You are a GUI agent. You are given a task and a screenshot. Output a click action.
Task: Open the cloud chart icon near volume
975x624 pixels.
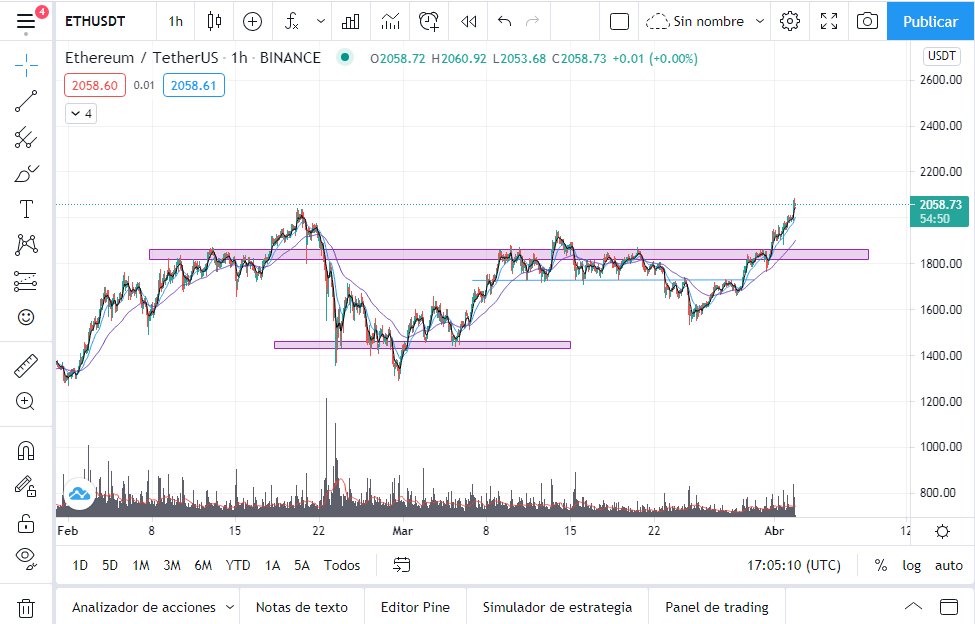(79, 494)
